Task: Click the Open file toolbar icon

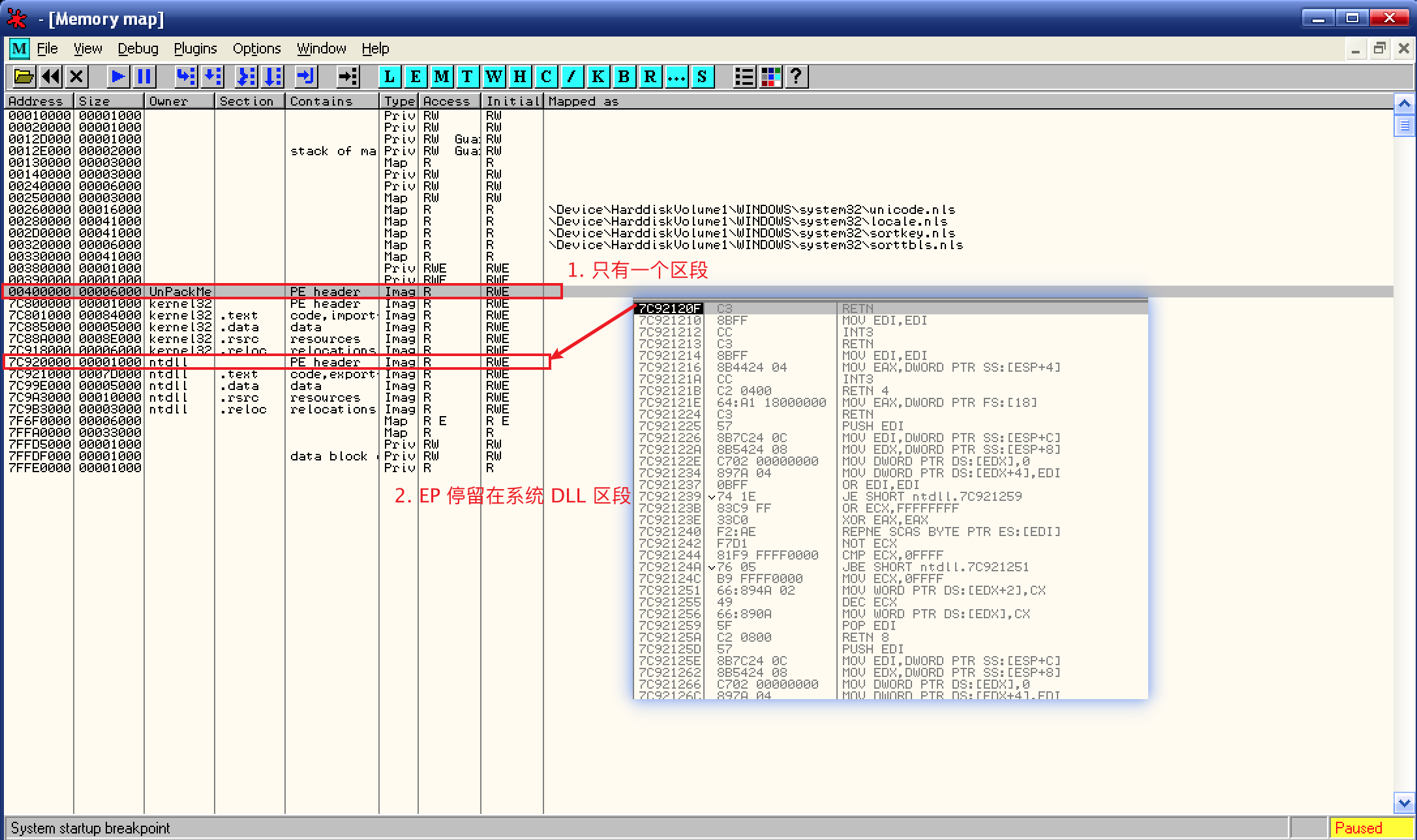Action: click(x=23, y=77)
